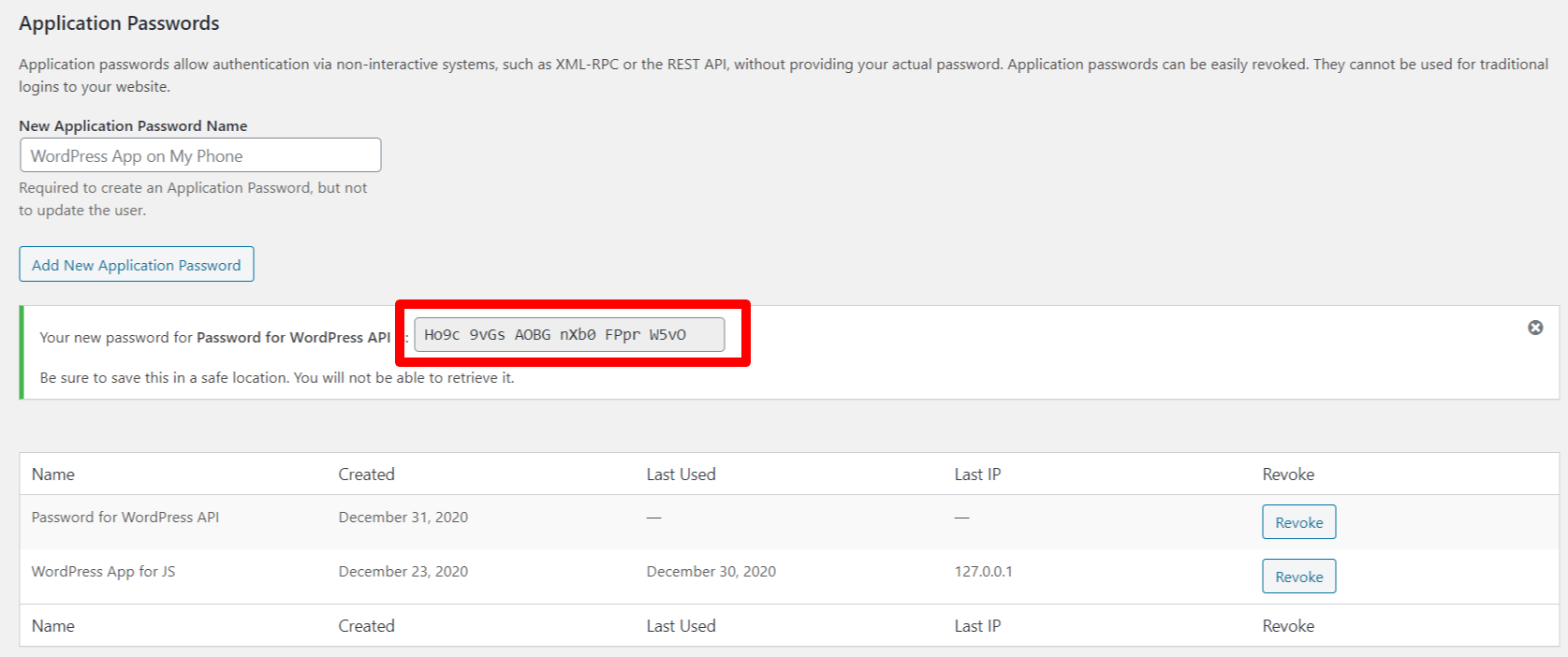Screen dimensions: 1568x657
Task: Click the Last IP label in table footer
Action: click(977, 626)
